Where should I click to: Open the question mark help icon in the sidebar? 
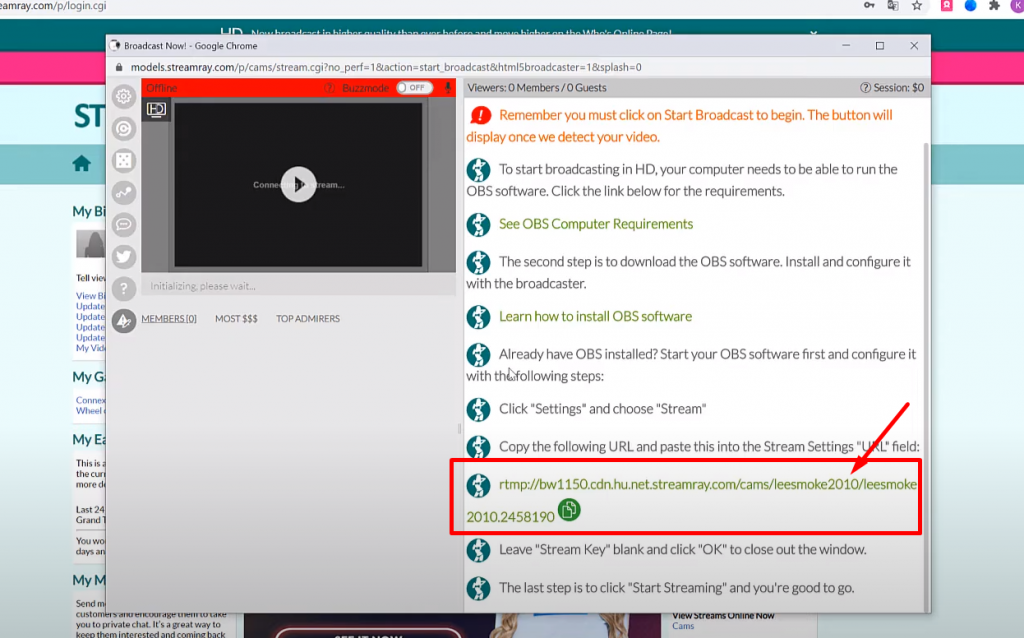pyautogui.click(x=123, y=289)
